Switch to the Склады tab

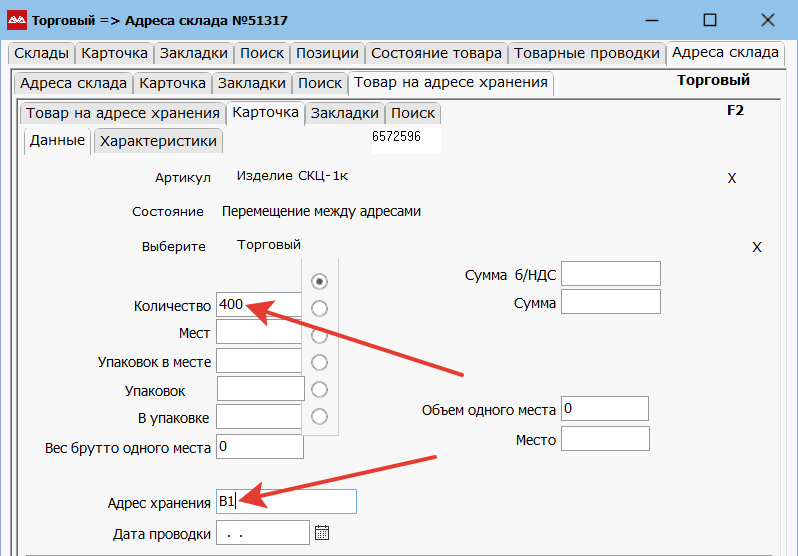[41, 53]
